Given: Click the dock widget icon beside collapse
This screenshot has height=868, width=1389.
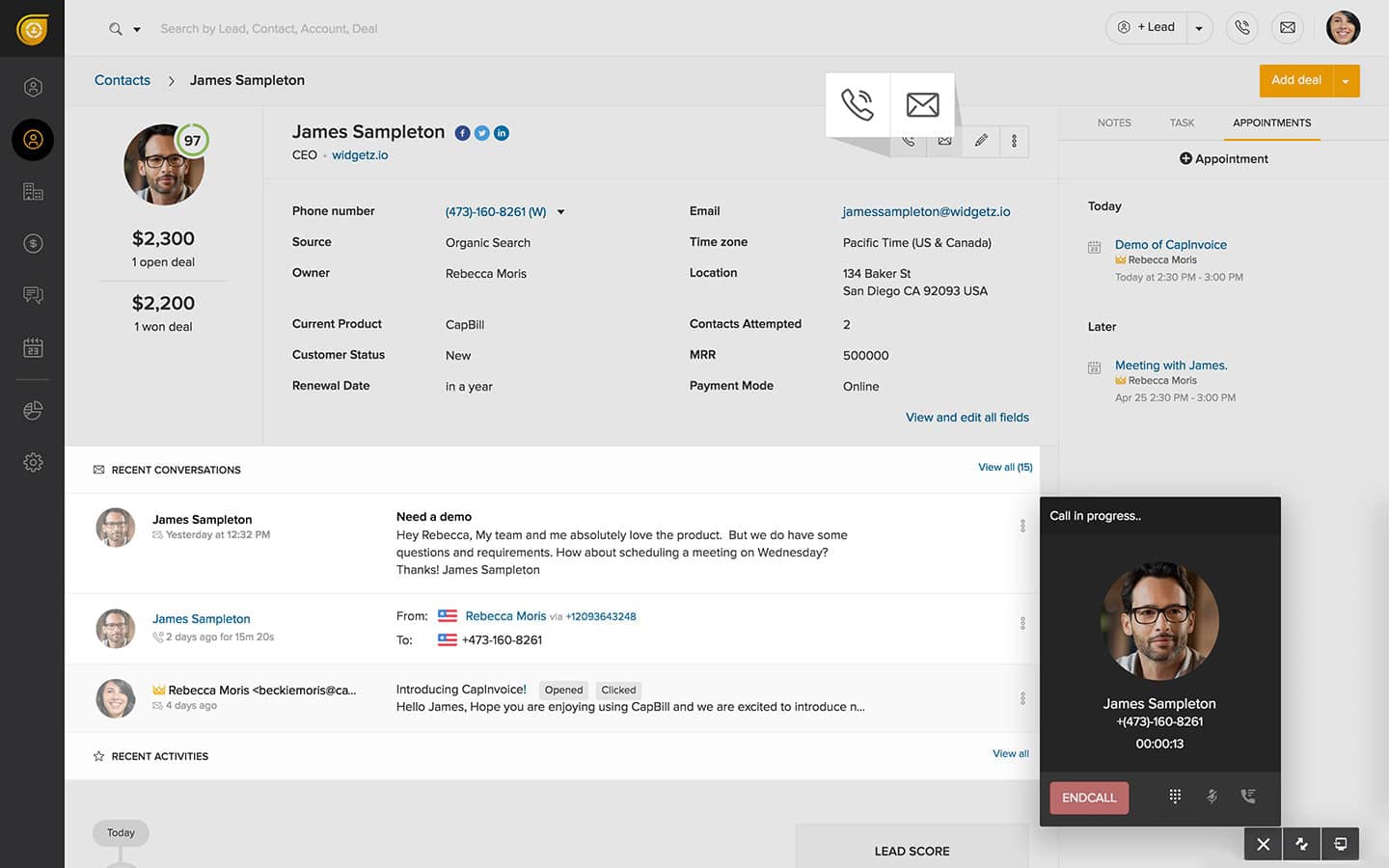Looking at the screenshot, I should 1340,845.
